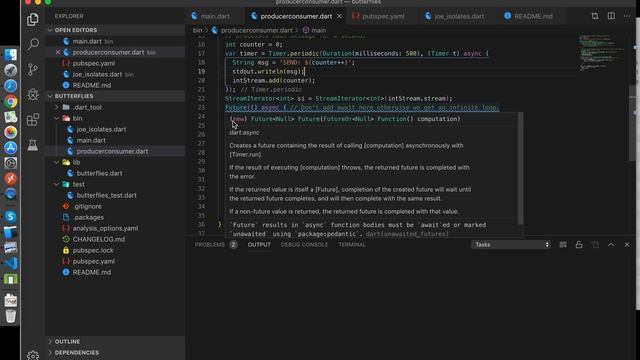640x360 pixels.
Task: Place cursor at line 19 stdout.writeln
Action: click(x=268, y=71)
